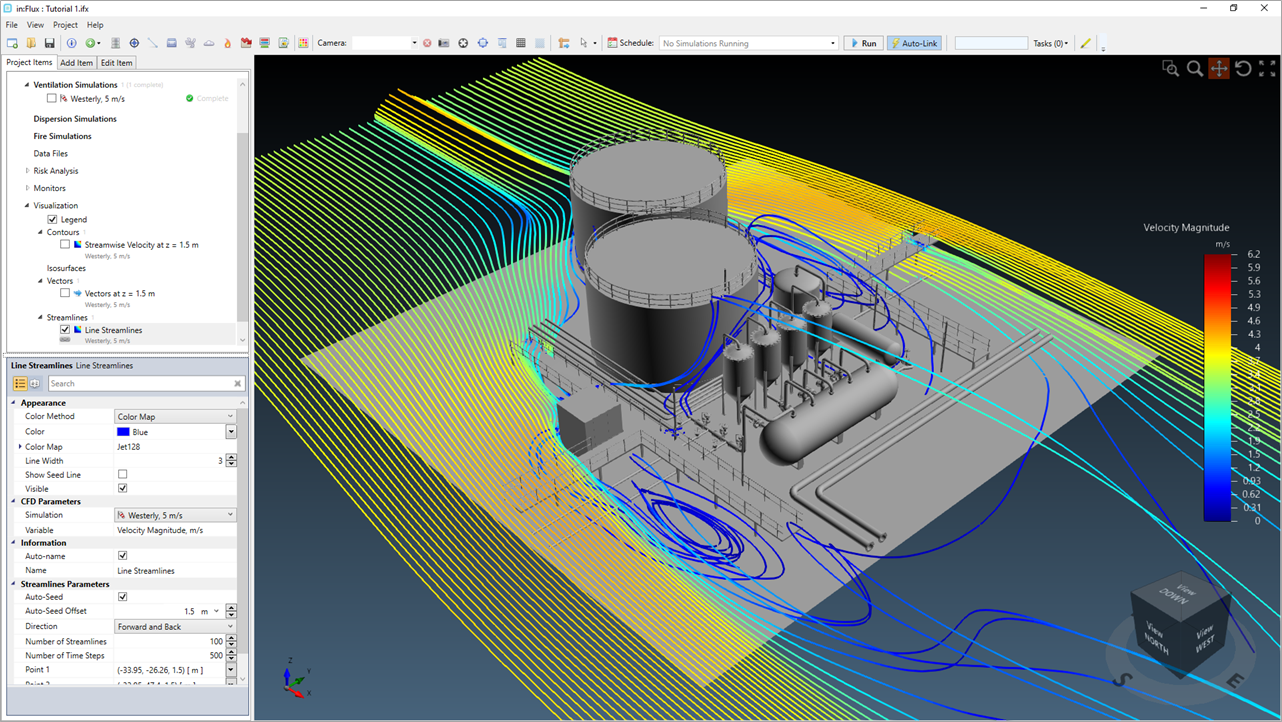The width and height of the screenshot is (1282, 722).
Task: Open the Project menu
Action: [x=65, y=25]
